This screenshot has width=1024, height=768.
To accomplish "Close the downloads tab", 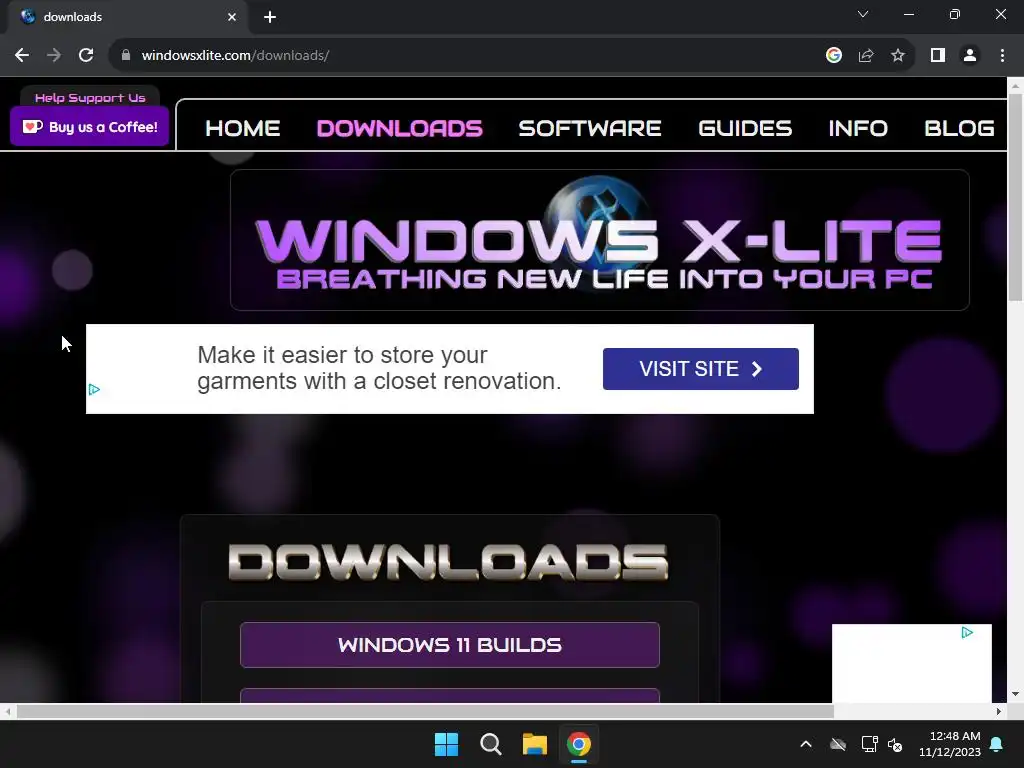I will [232, 17].
